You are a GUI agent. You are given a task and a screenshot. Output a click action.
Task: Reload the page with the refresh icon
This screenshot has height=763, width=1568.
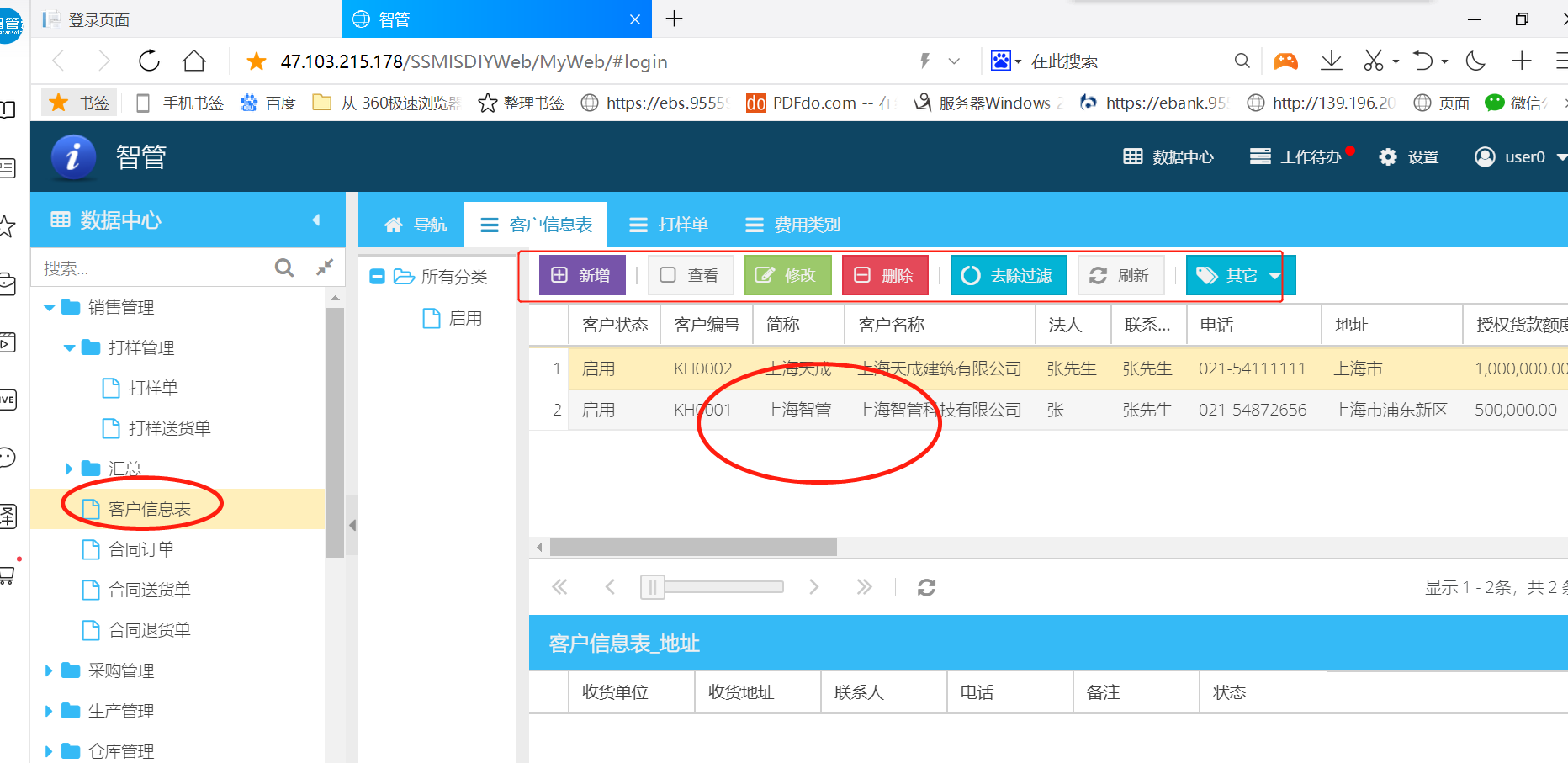point(149,61)
